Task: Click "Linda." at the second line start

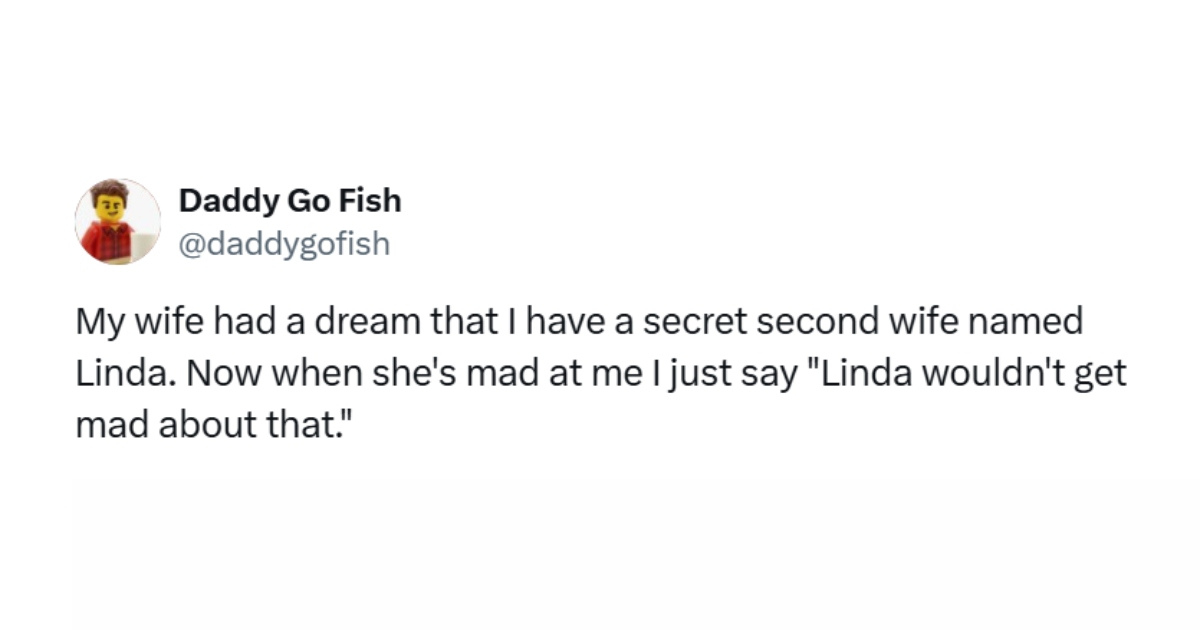Action: 117,374
